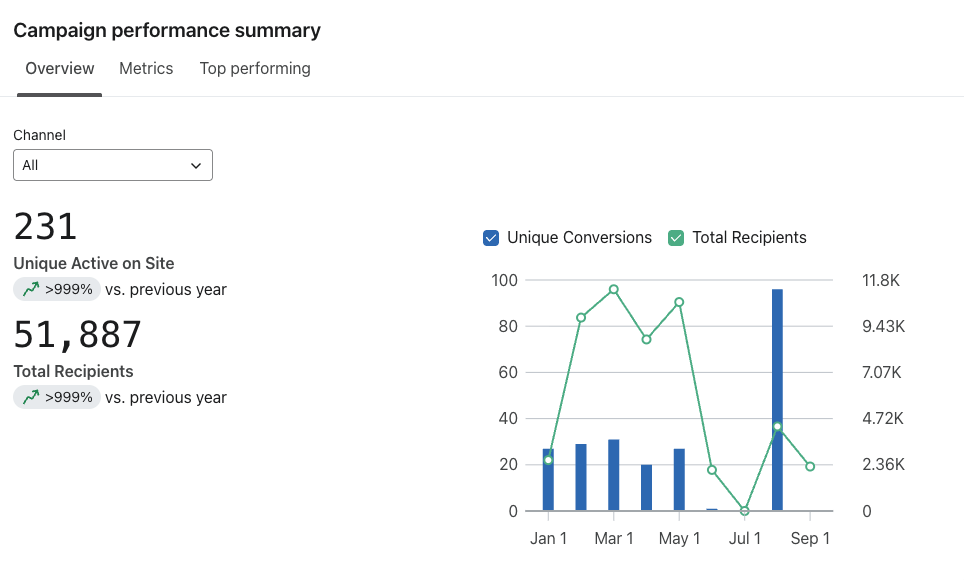
Task: Click the blue checkmark icon beside Unique Conversions
Action: tap(490, 237)
